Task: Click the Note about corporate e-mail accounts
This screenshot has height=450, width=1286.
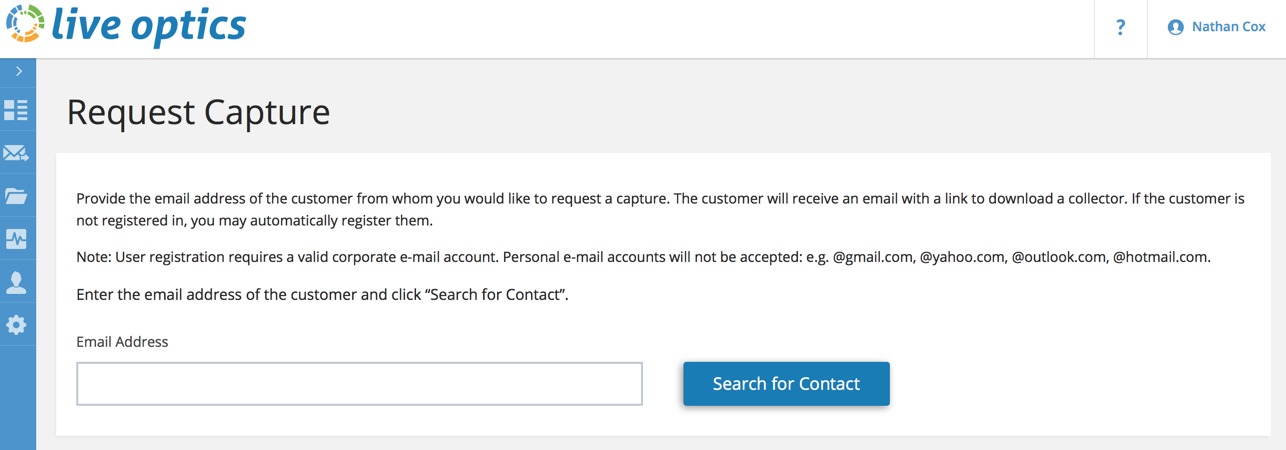Action: (x=643, y=257)
